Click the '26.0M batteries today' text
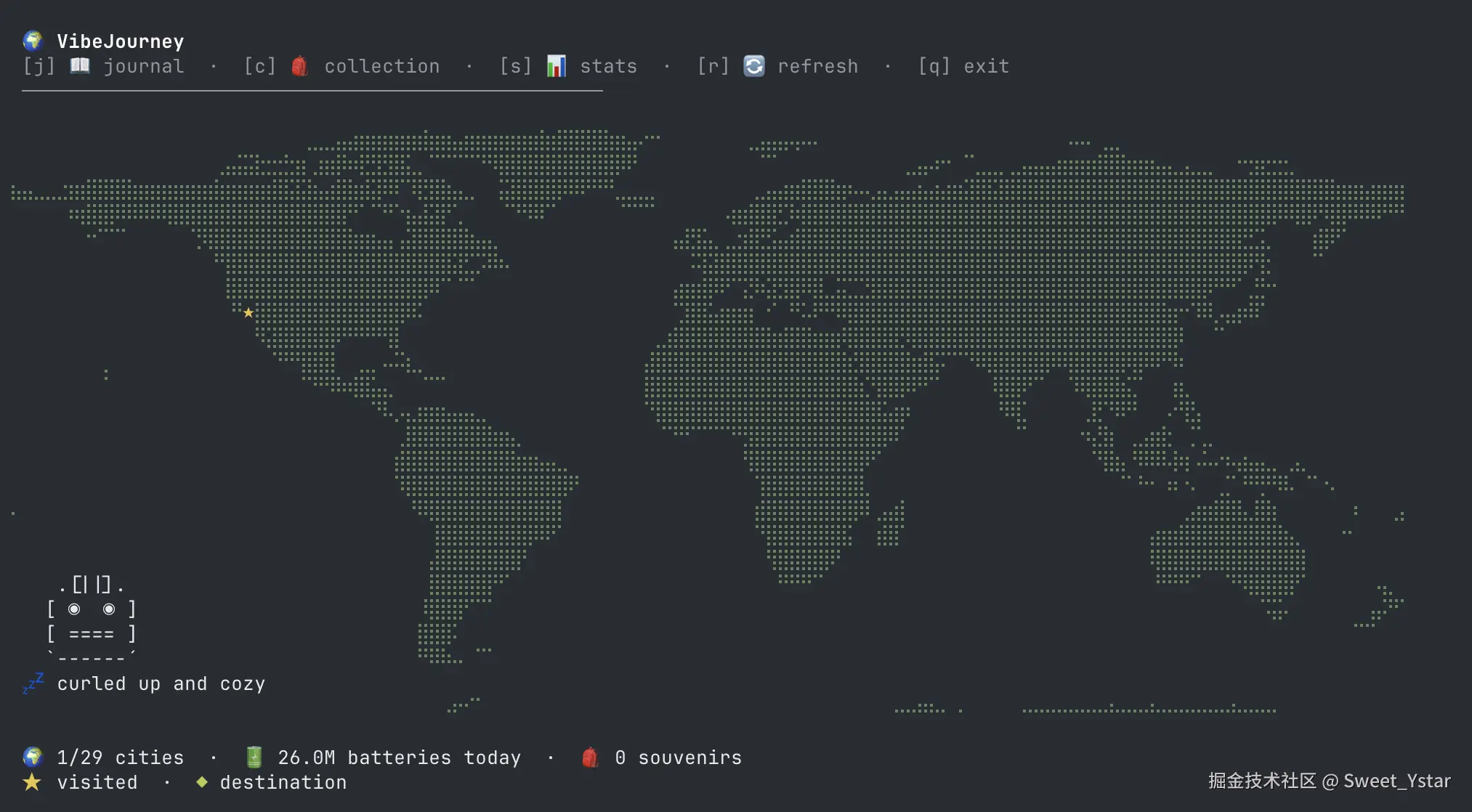 399,758
